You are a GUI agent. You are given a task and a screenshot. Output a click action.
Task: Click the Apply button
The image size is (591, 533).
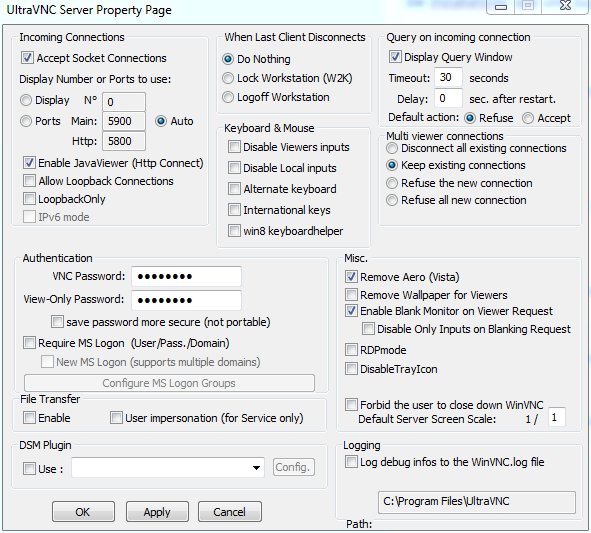[x=157, y=512]
